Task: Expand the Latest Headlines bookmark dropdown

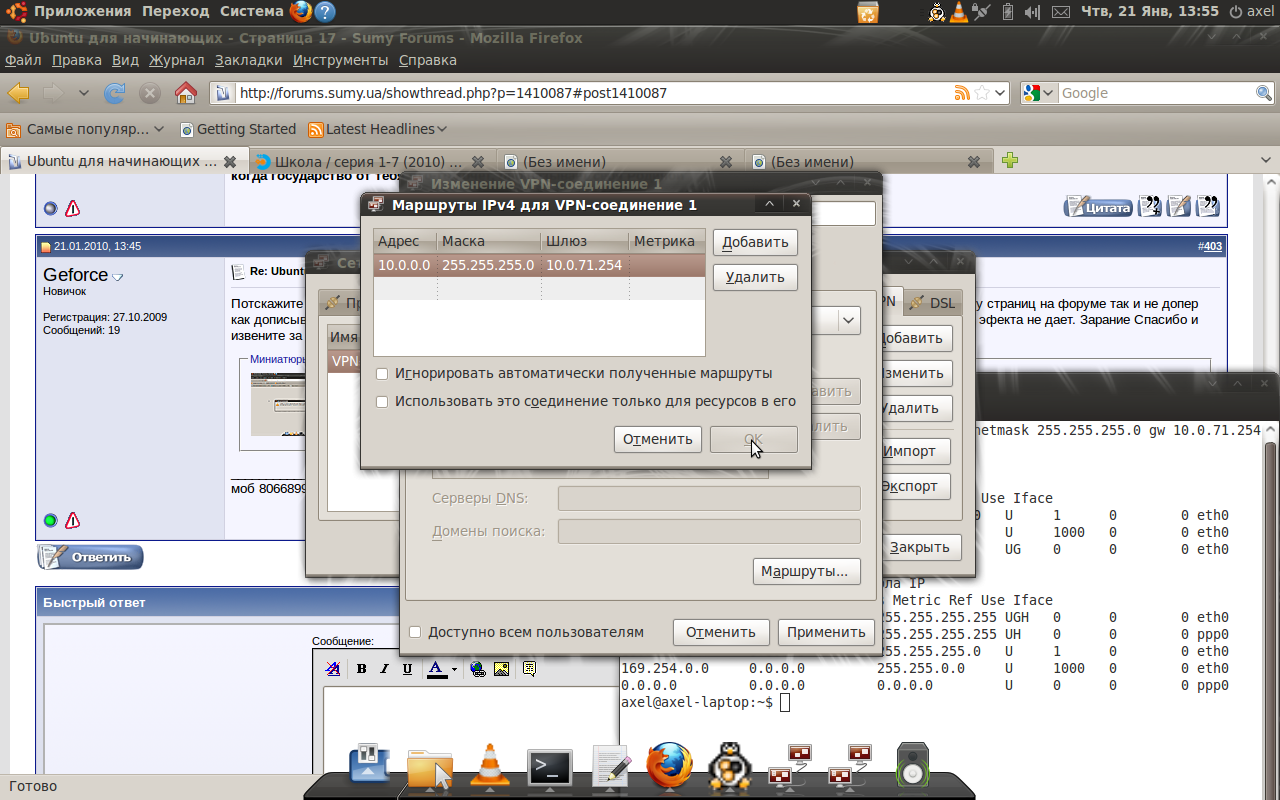Action: [442, 129]
